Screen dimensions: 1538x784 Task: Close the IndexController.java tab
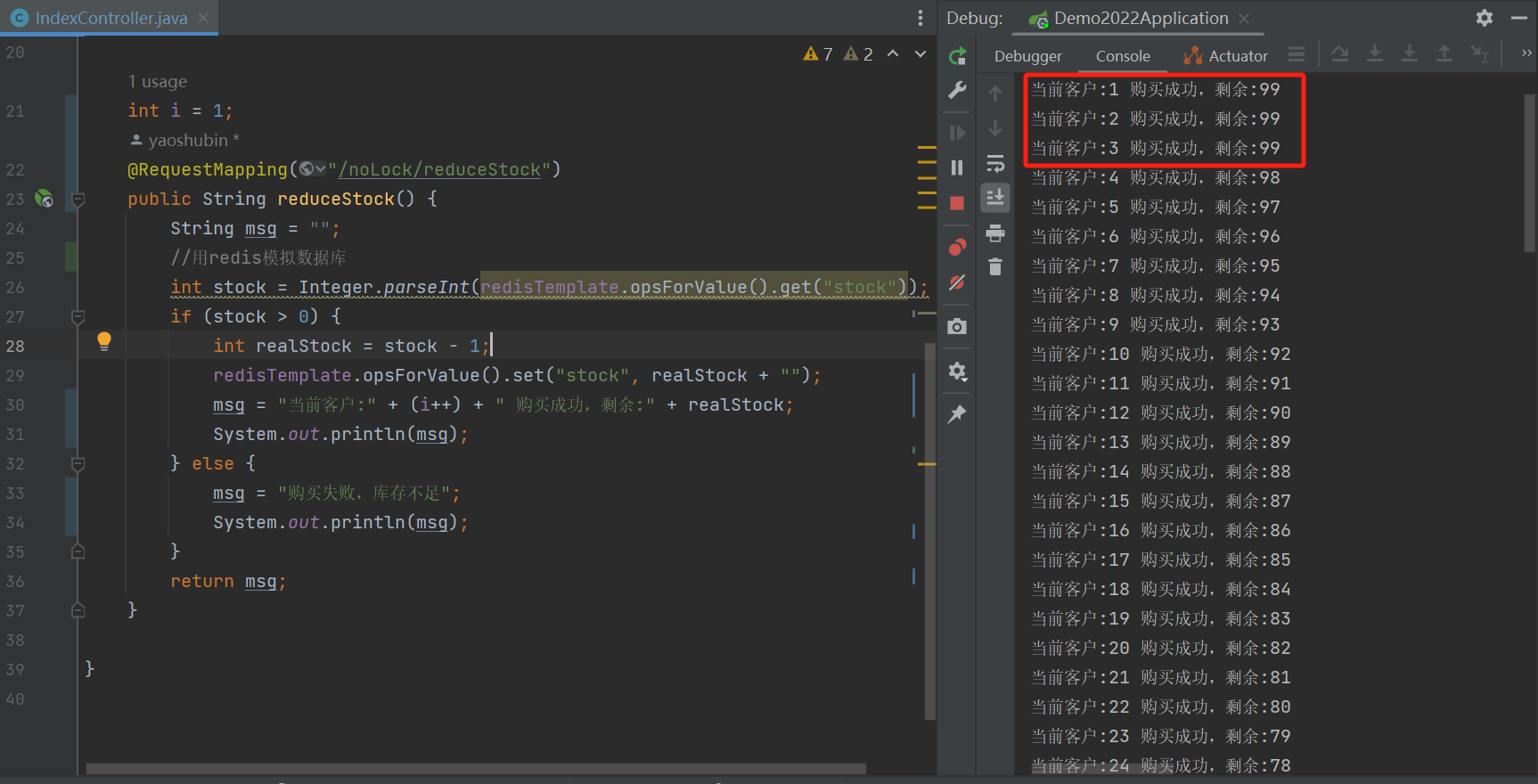(203, 18)
